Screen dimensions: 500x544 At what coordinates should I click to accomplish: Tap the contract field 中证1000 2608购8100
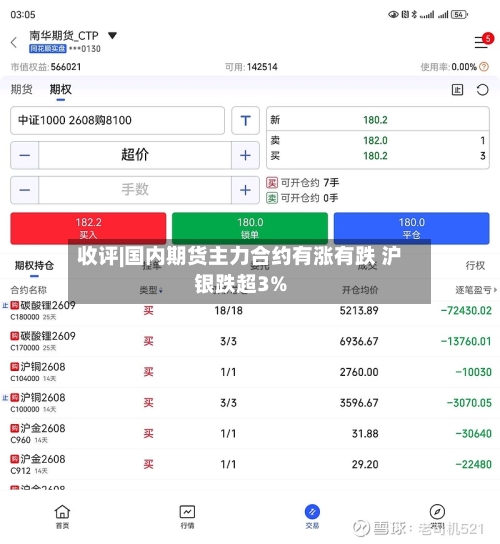click(117, 120)
